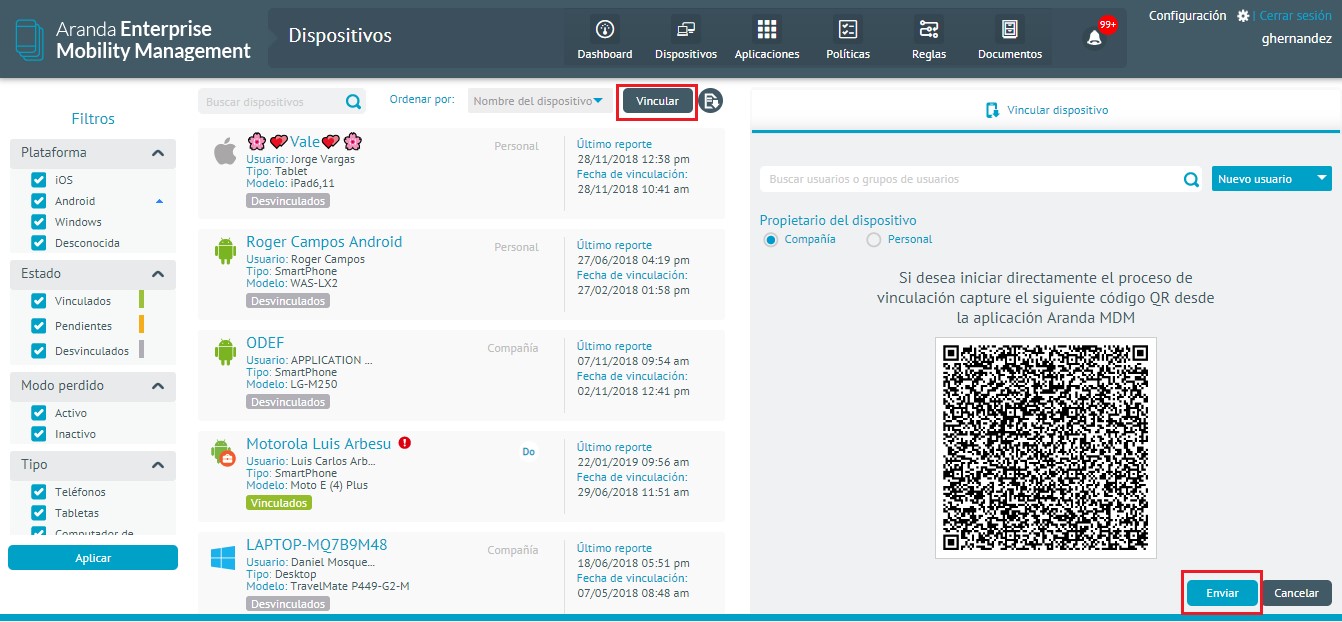Viewport: 1342px width, 622px height.
Task: Click the Apple icon on Vale device
Action: 225,151
